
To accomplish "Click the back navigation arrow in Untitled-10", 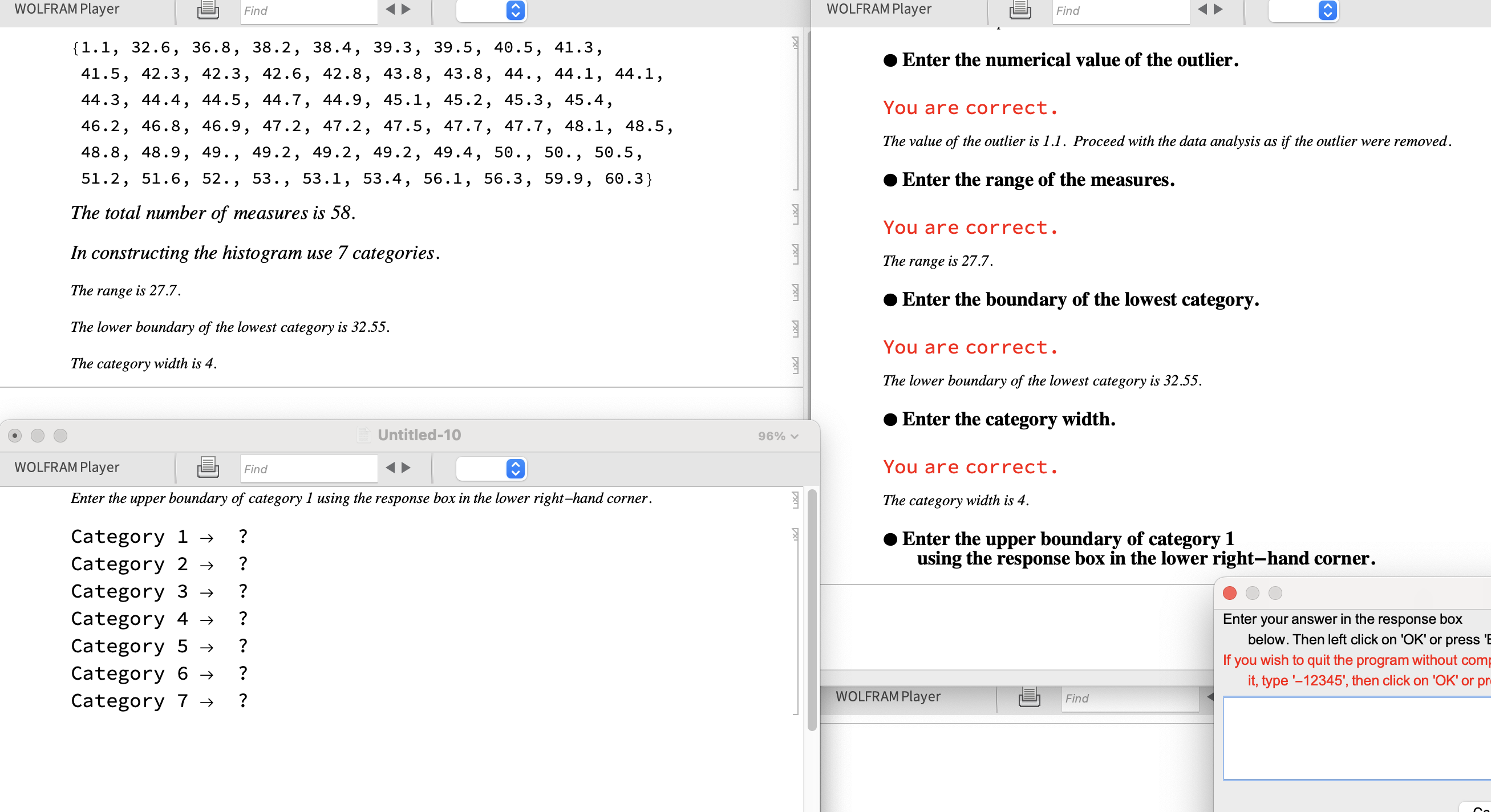I will (x=390, y=468).
